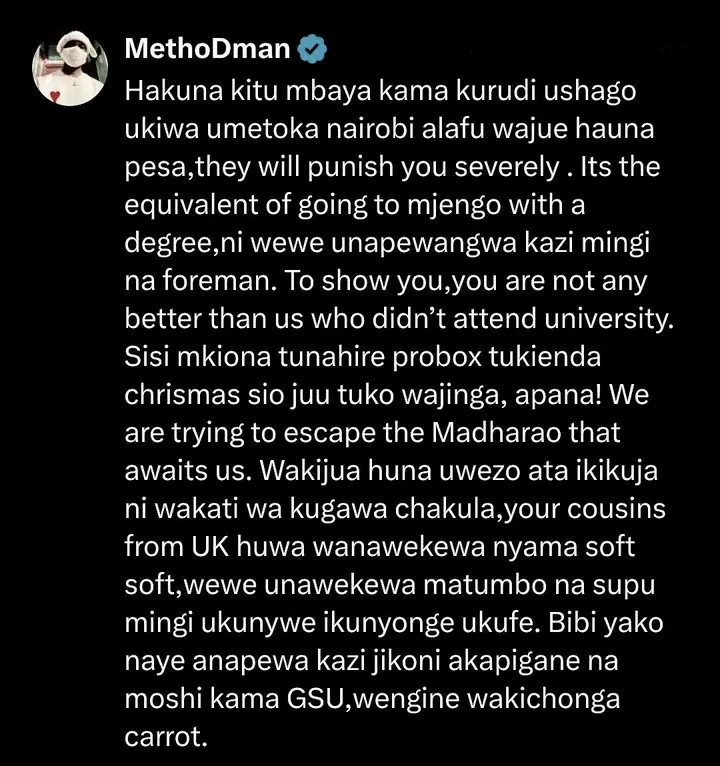
Task: Click the phrase "Bibi yako" in the text
Action: click(x=606, y=623)
